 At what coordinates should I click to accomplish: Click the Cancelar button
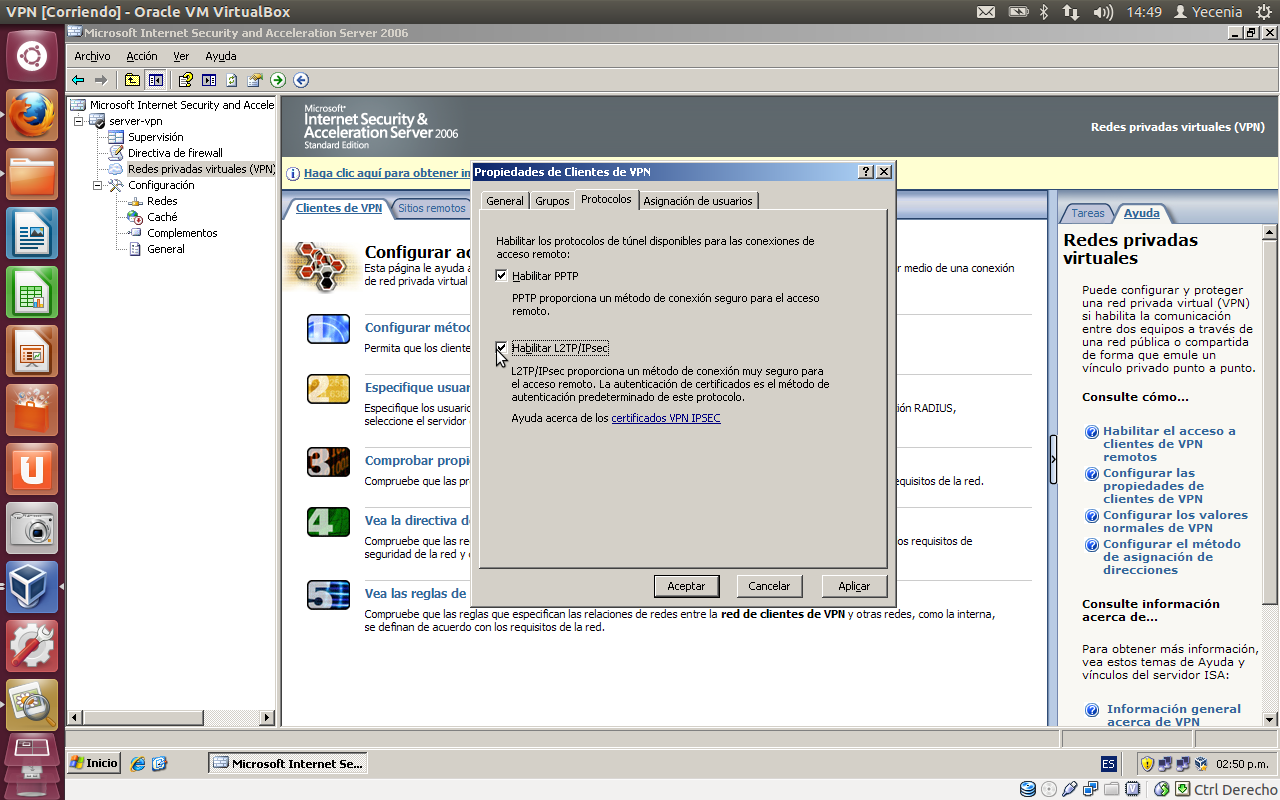(770, 586)
